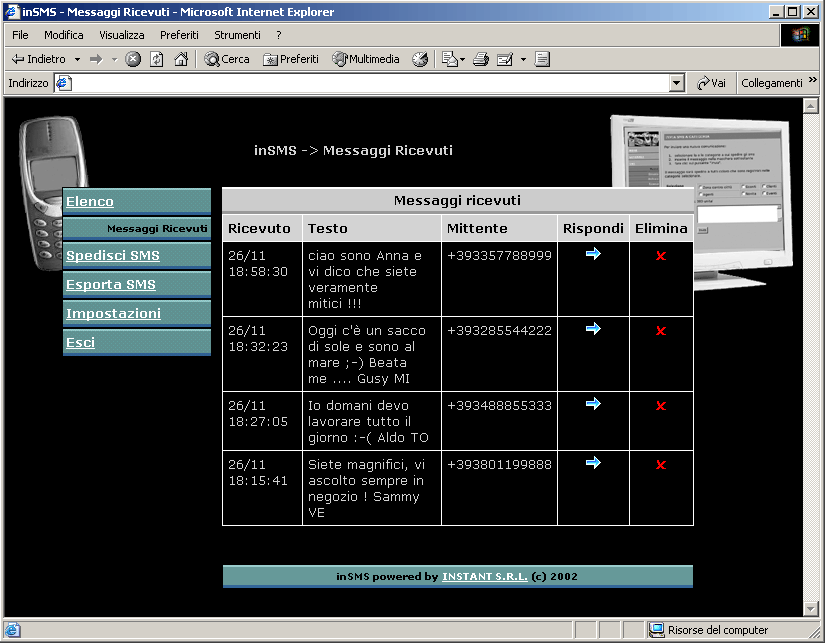Click the Nokia phone image
This screenshot has height=643, width=825.
point(52,192)
